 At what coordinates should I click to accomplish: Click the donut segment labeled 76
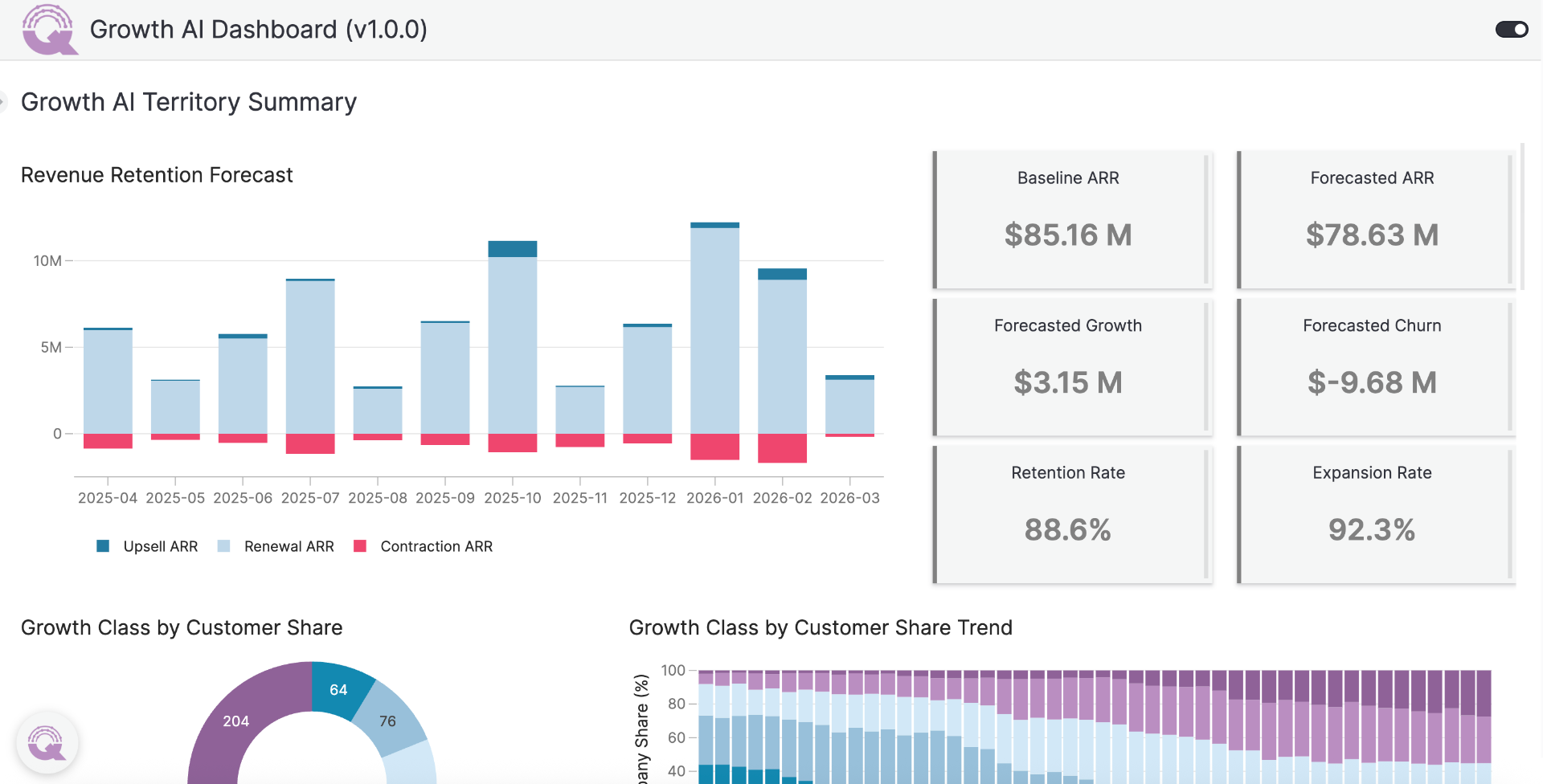(389, 720)
